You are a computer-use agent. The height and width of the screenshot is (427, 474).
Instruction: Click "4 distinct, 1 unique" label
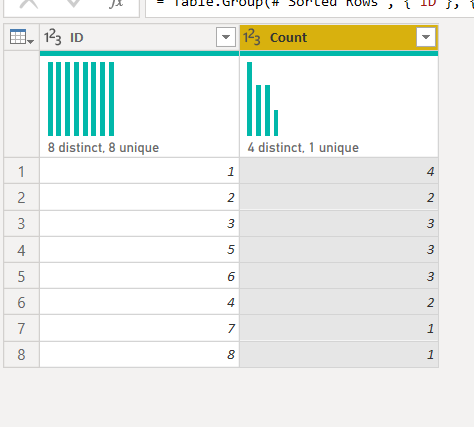[303, 147]
